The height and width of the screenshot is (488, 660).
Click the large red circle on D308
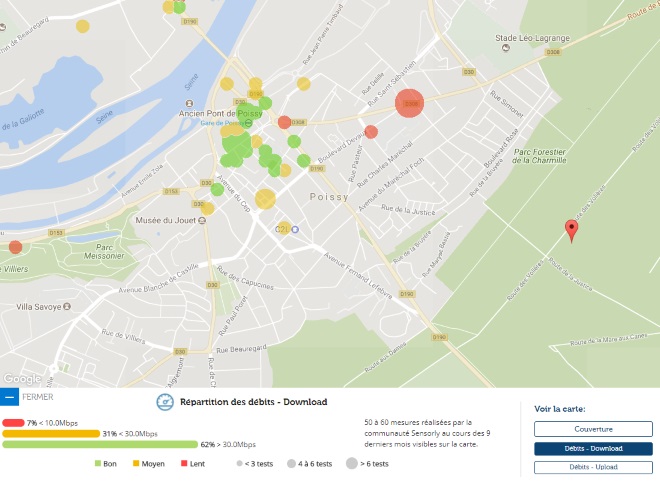pos(410,103)
